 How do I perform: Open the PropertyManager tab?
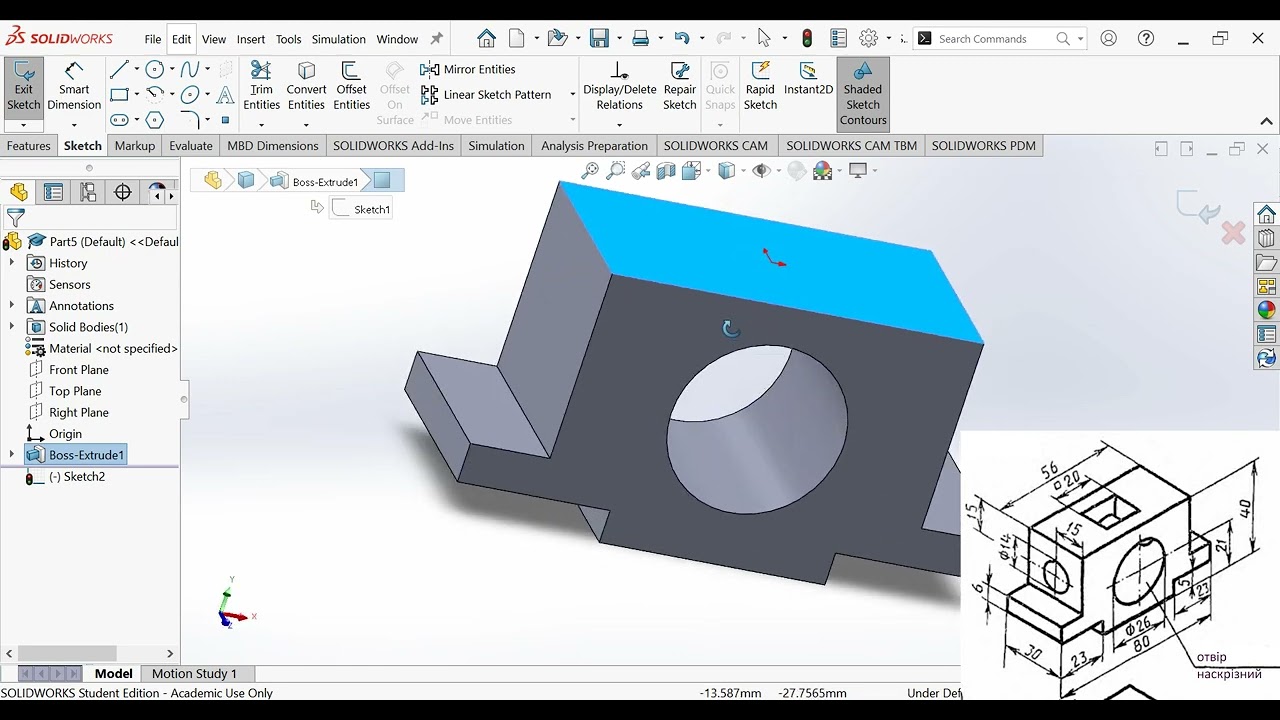pos(54,193)
